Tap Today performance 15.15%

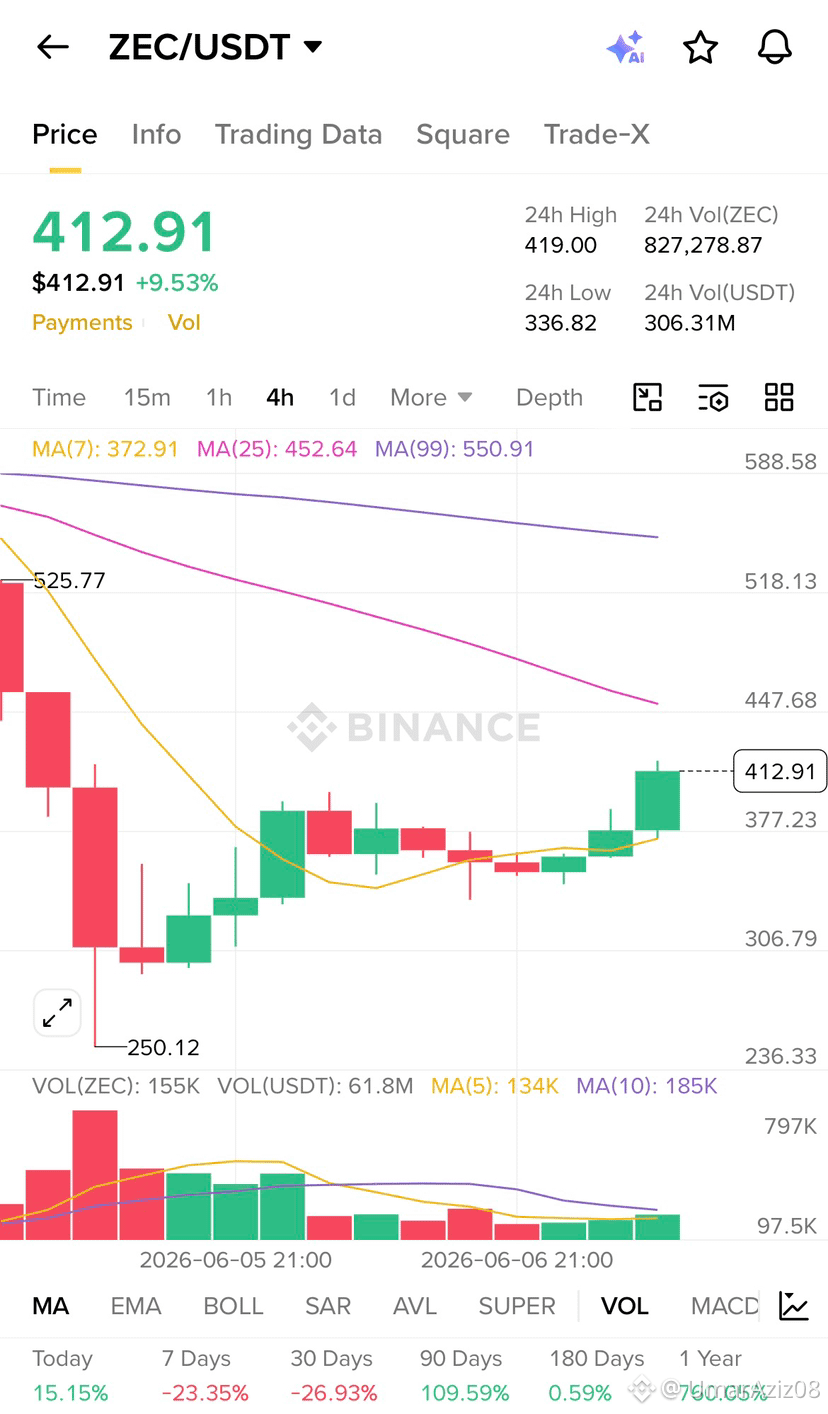pos(70,1393)
